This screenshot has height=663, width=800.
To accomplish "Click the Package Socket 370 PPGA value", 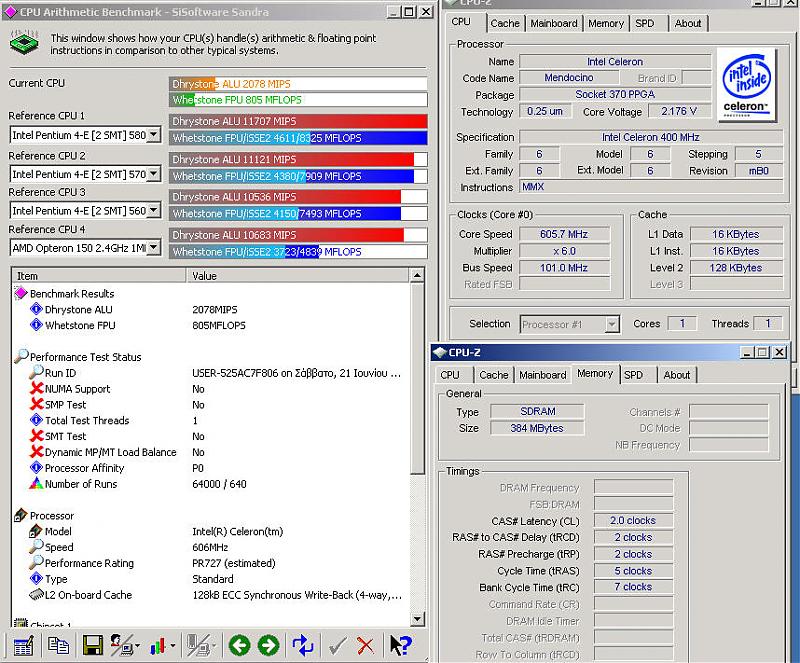I will [615, 94].
